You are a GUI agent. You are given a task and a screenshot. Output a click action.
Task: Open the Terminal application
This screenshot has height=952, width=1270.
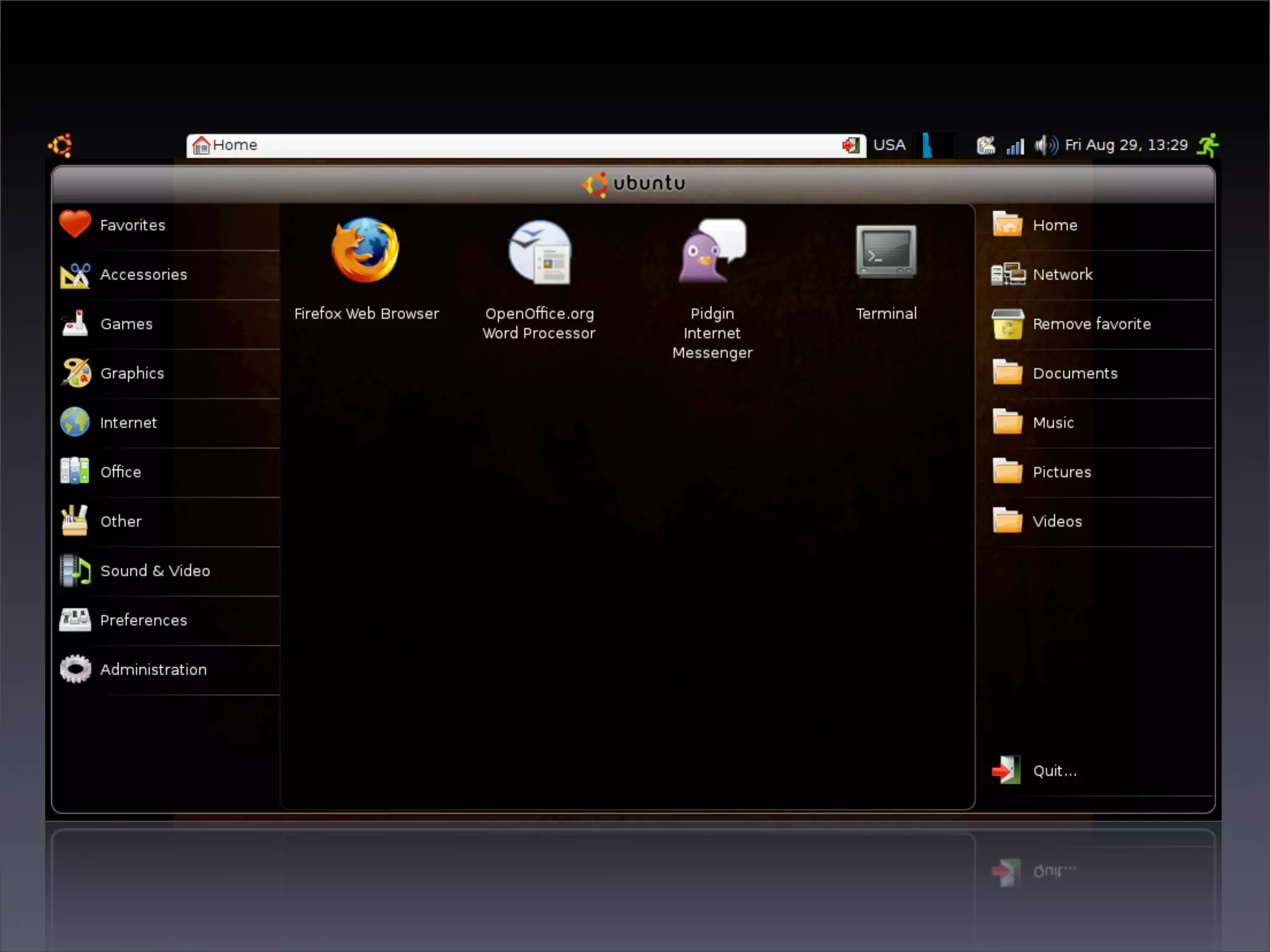click(x=886, y=251)
